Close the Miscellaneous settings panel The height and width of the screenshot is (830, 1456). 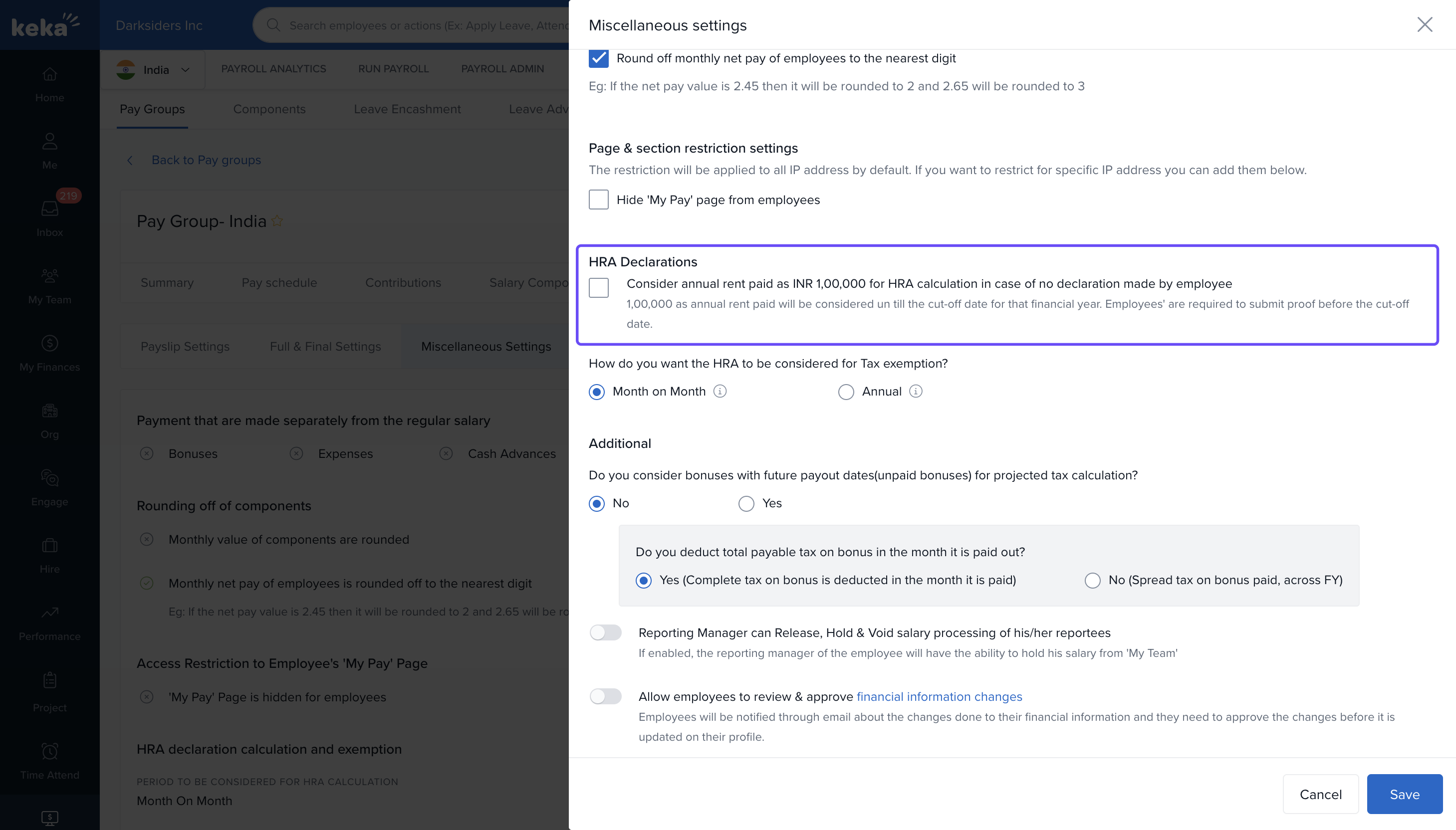(1424, 24)
